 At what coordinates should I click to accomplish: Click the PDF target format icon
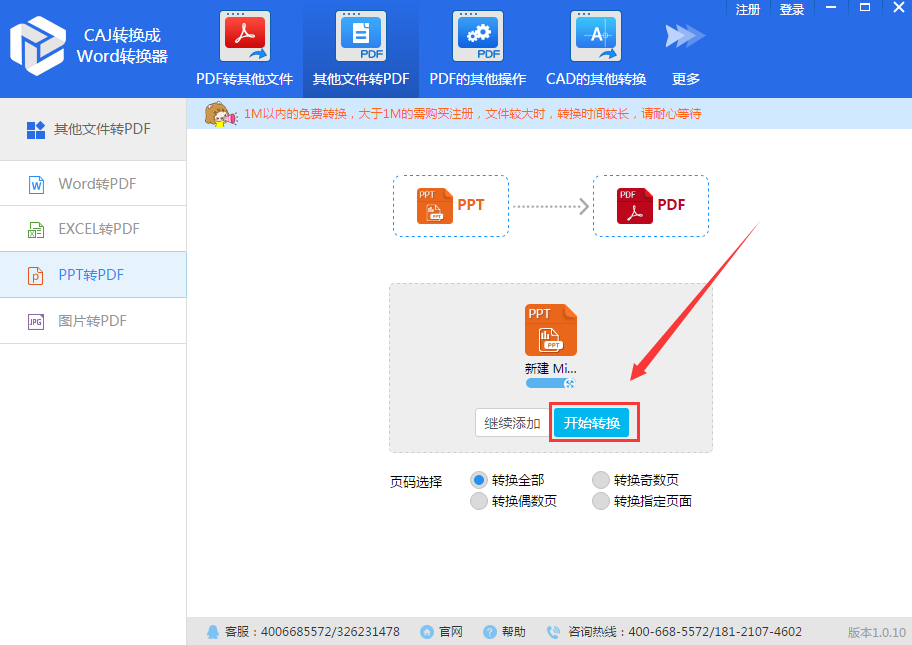pos(635,206)
